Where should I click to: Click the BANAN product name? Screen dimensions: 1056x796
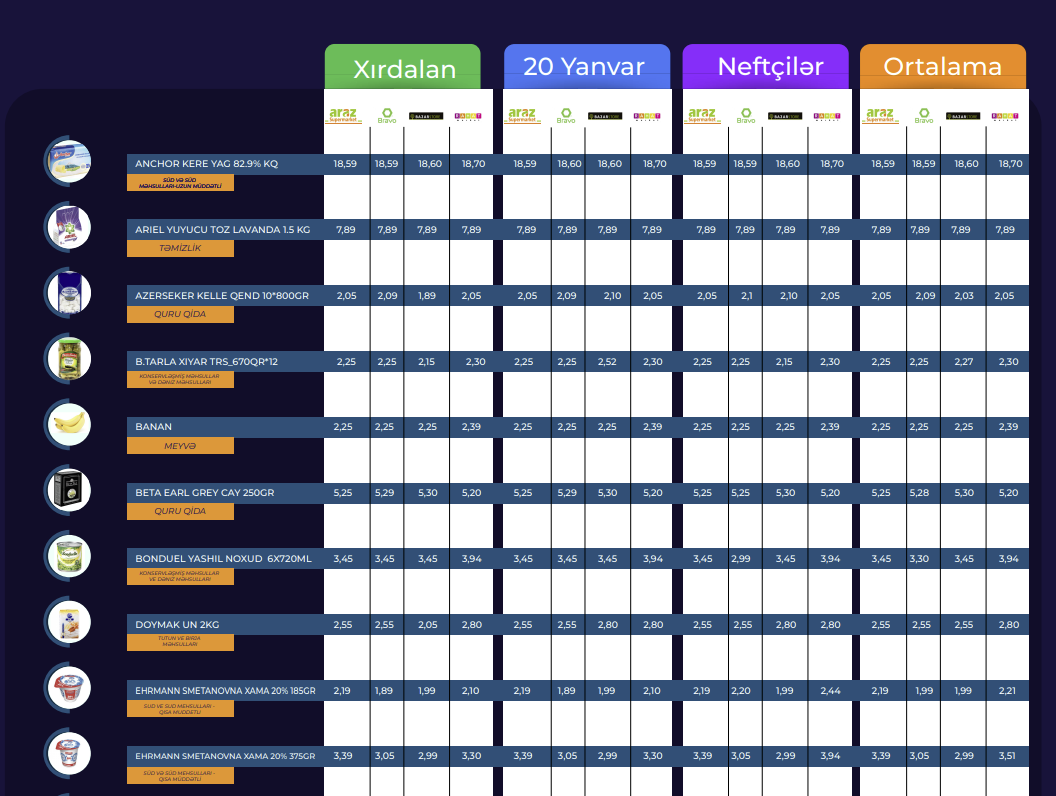[154, 427]
